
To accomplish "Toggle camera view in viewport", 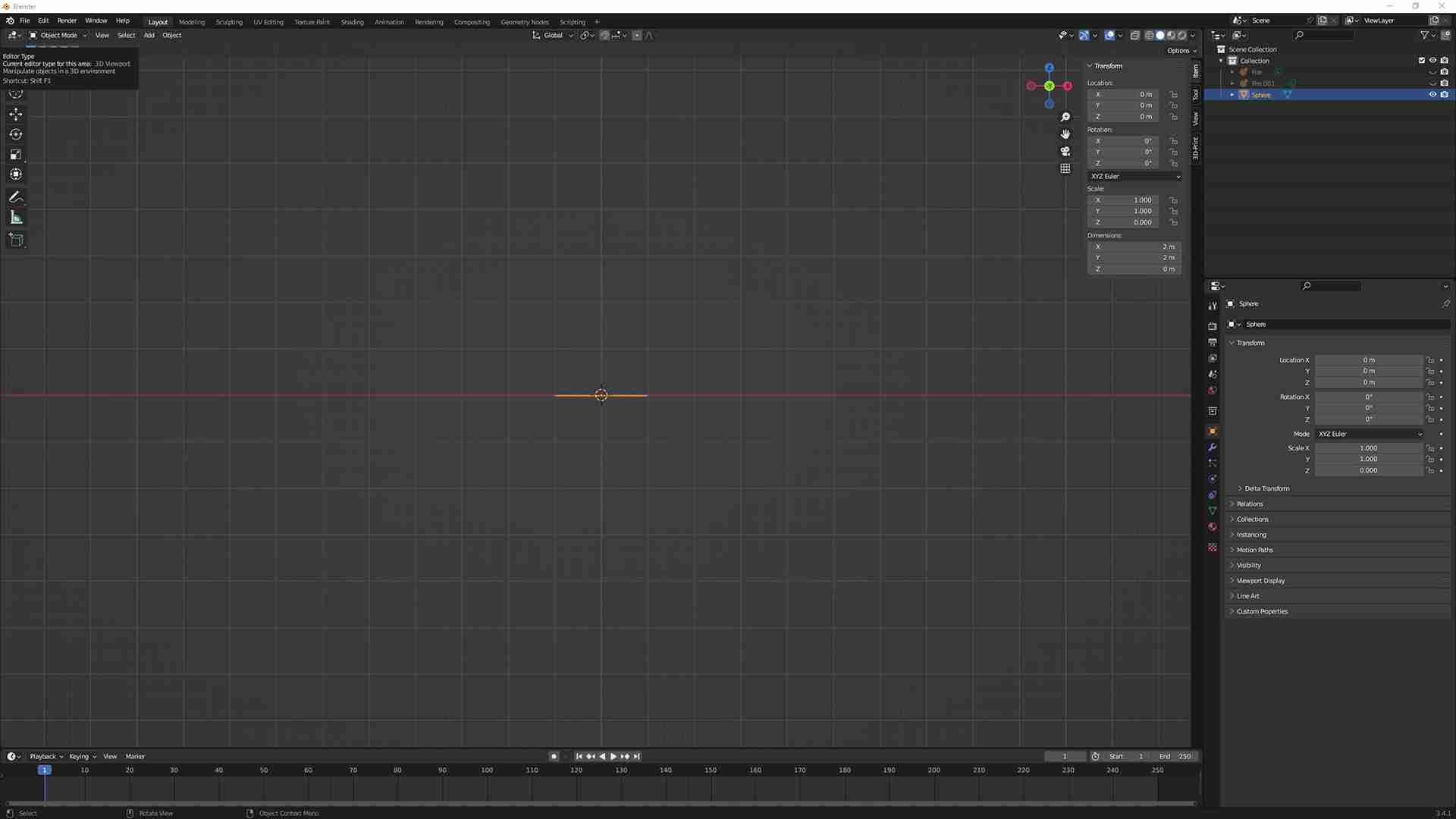I will [1065, 151].
